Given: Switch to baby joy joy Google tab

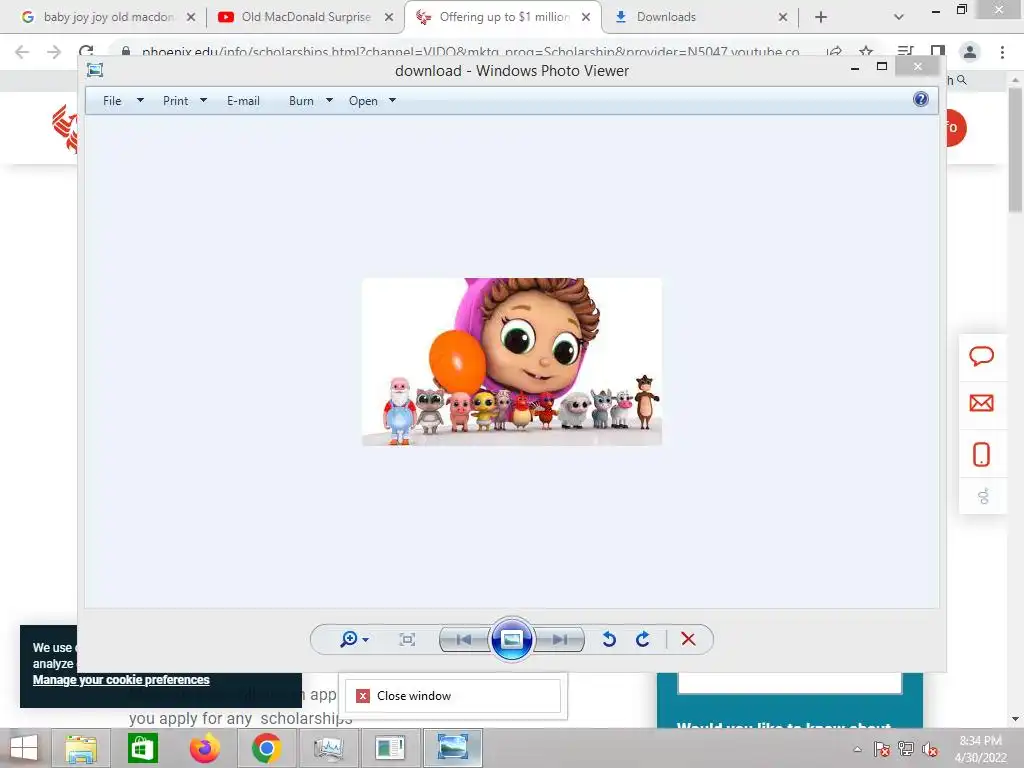Looking at the screenshot, I should click(108, 17).
